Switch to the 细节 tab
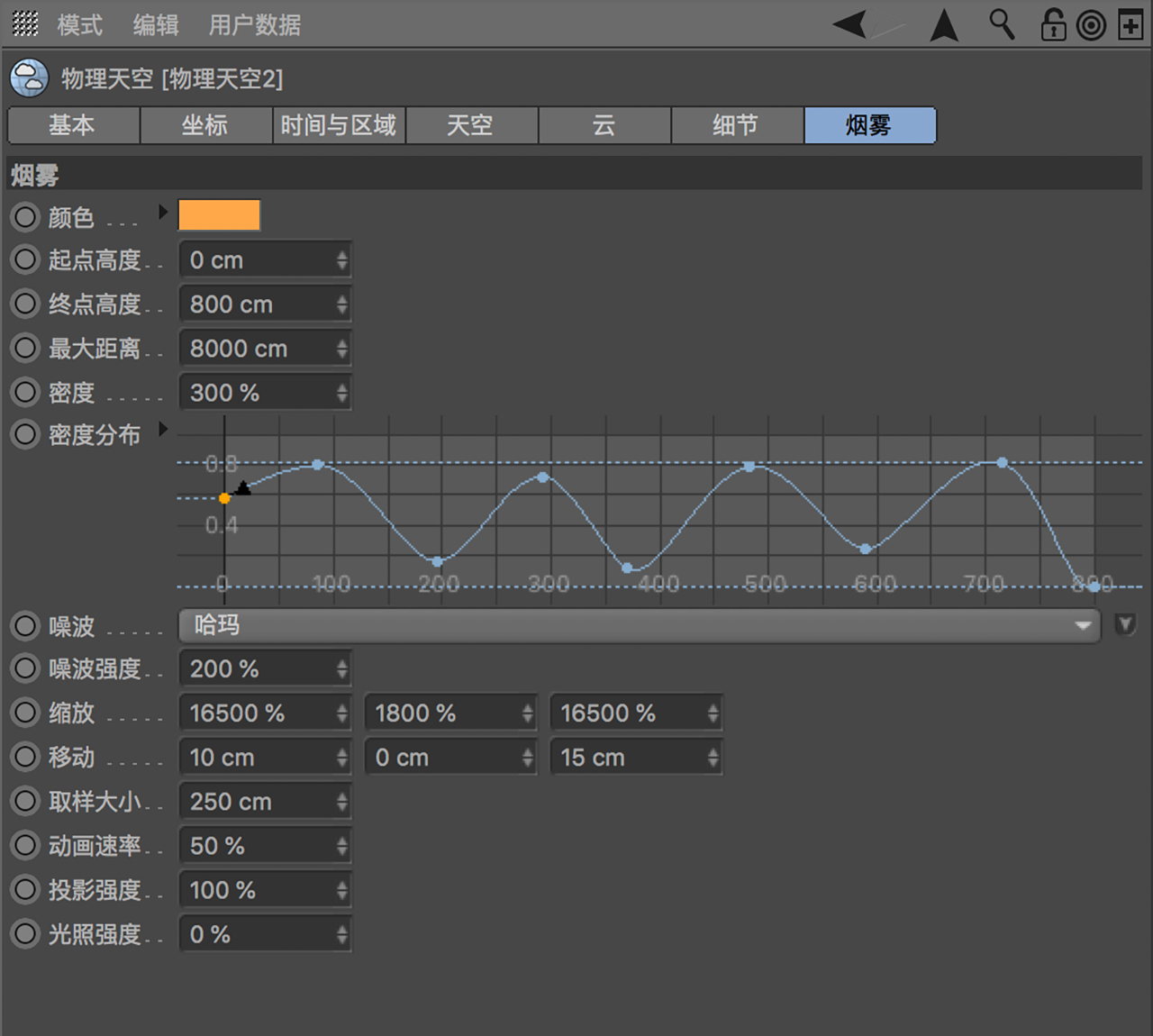The width and height of the screenshot is (1153, 1036). [737, 125]
